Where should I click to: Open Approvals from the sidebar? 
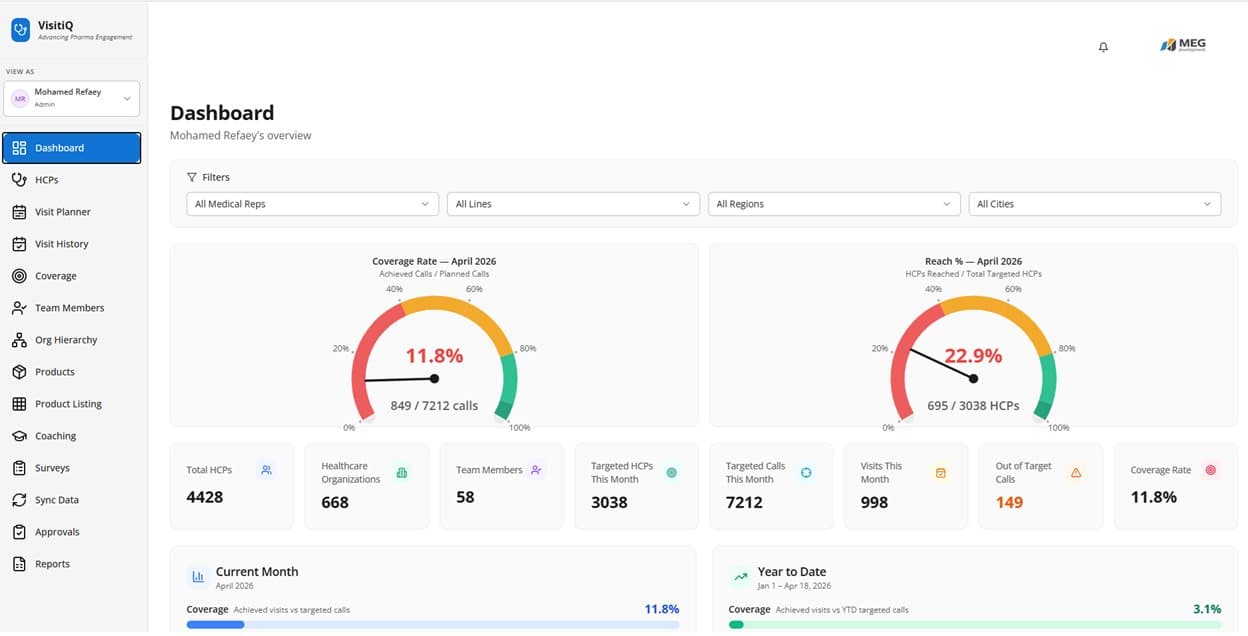click(x=55, y=531)
